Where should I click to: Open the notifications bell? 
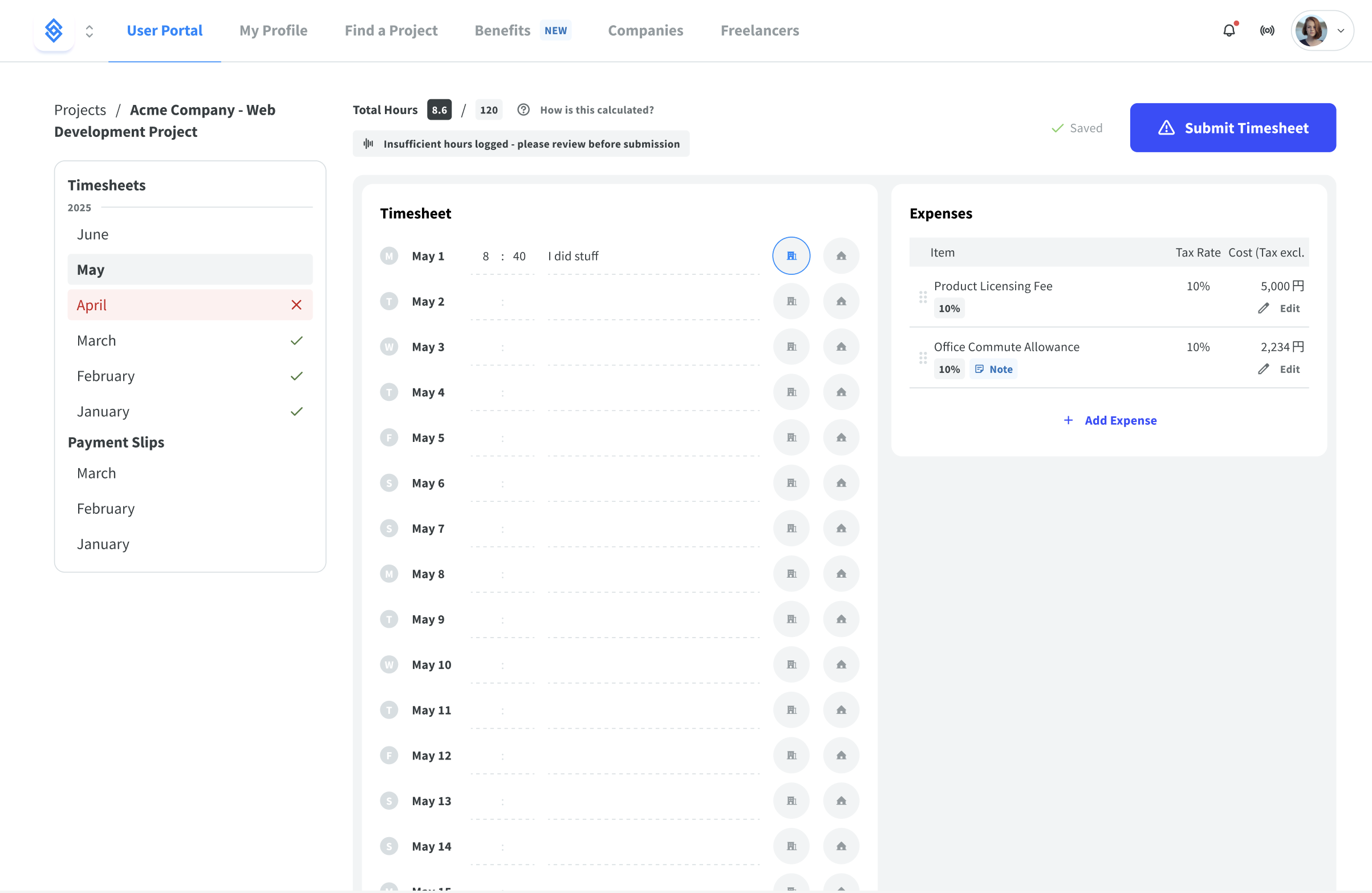[1228, 31]
